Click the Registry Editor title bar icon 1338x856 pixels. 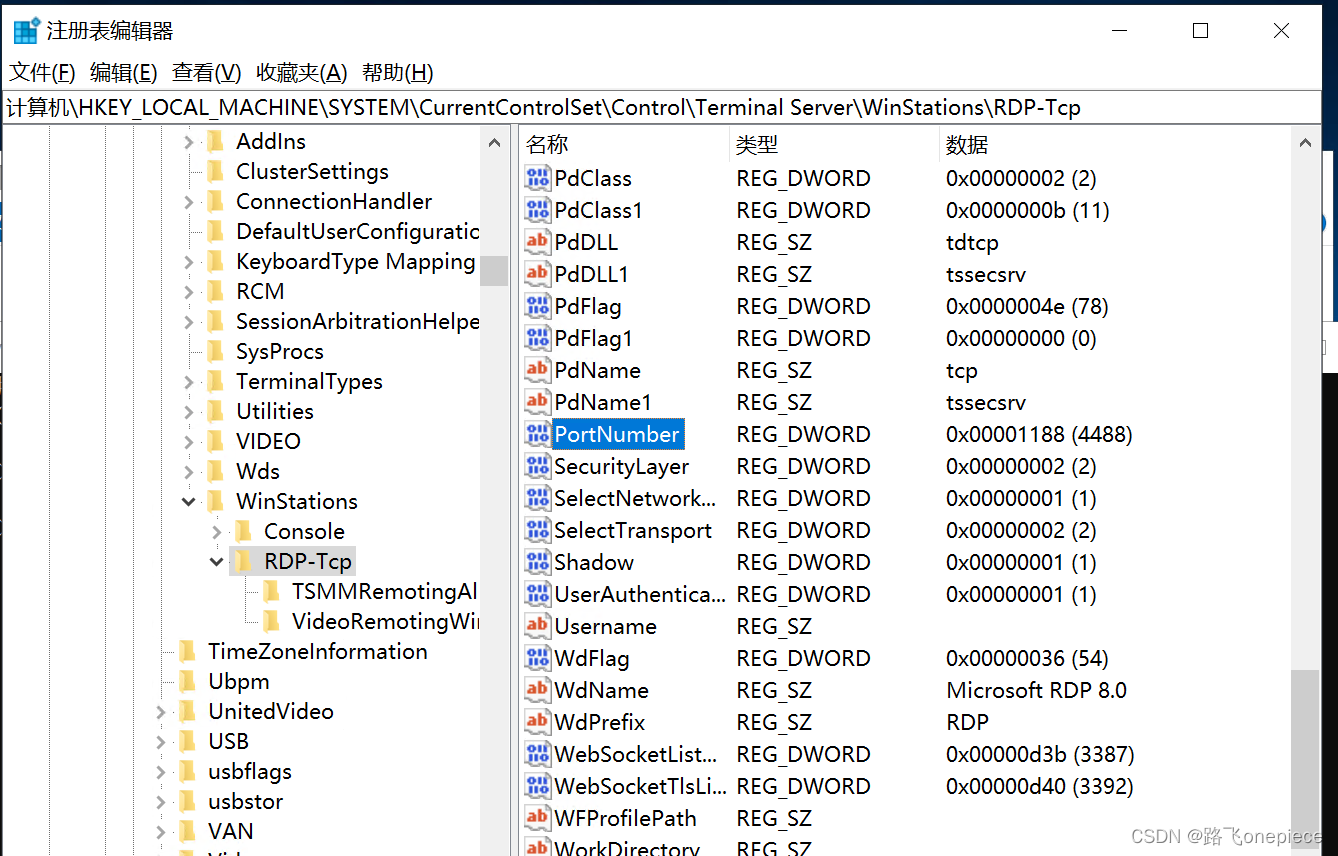pyautogui.click(x=26, y=30)
